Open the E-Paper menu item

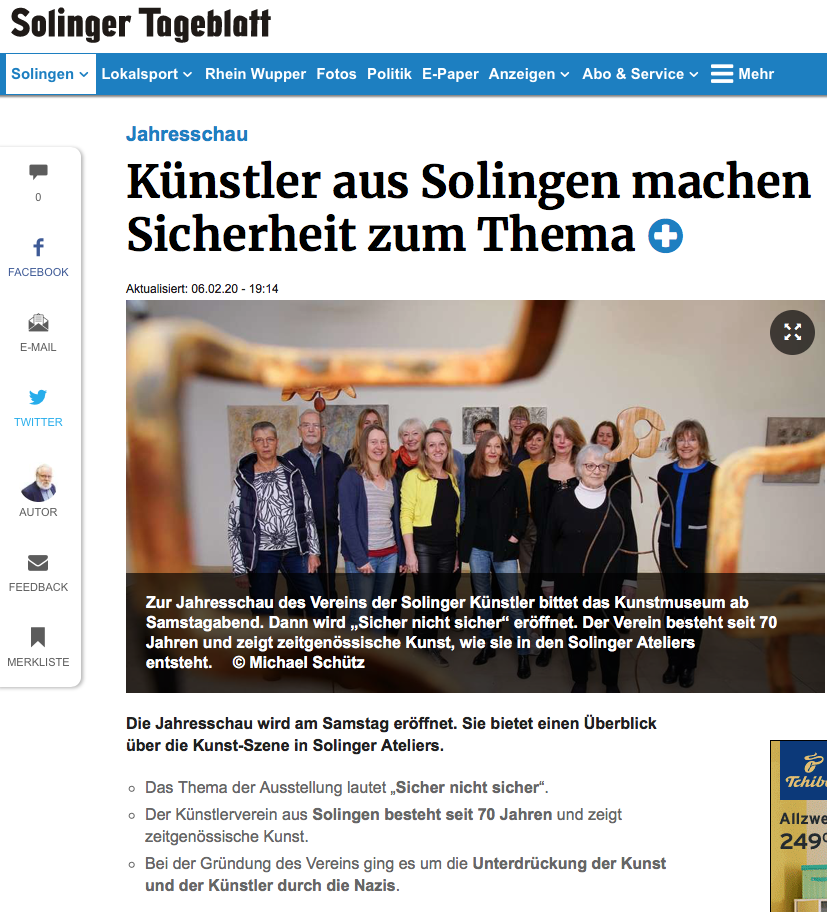[450, 74]
